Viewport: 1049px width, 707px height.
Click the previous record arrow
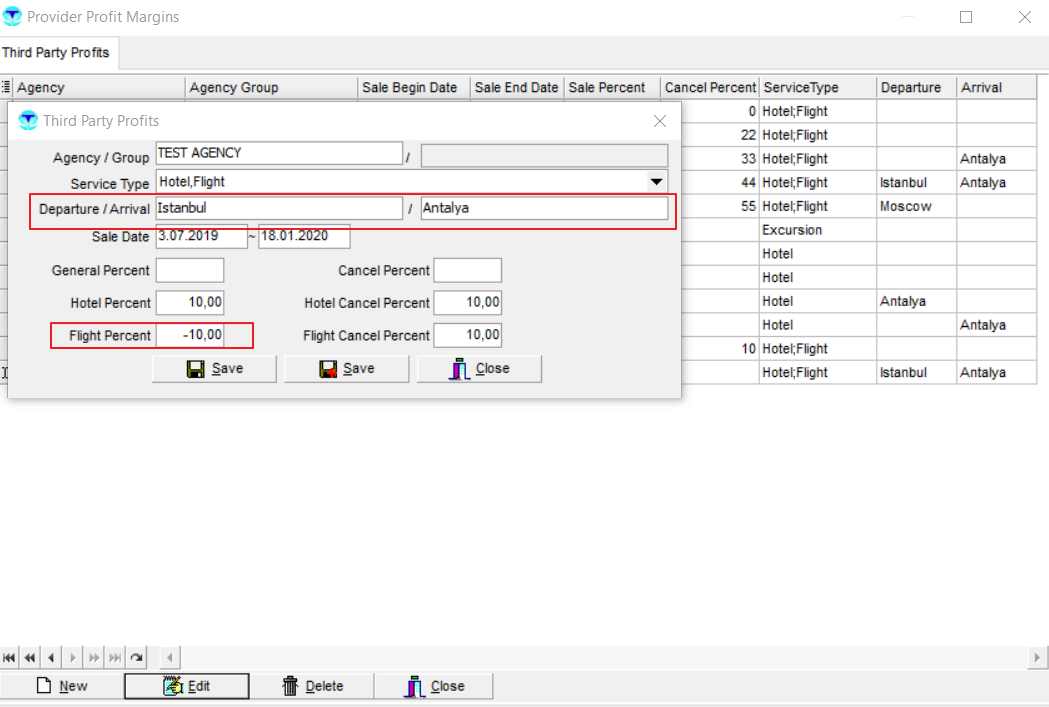point(51,657)
